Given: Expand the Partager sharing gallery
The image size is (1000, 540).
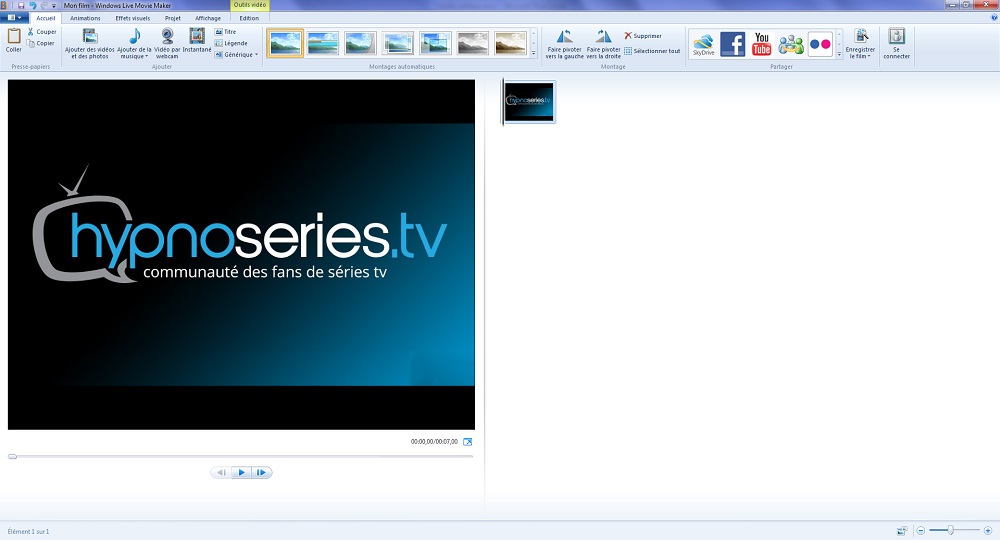Looking at the screenshot, I should [839, 55].
